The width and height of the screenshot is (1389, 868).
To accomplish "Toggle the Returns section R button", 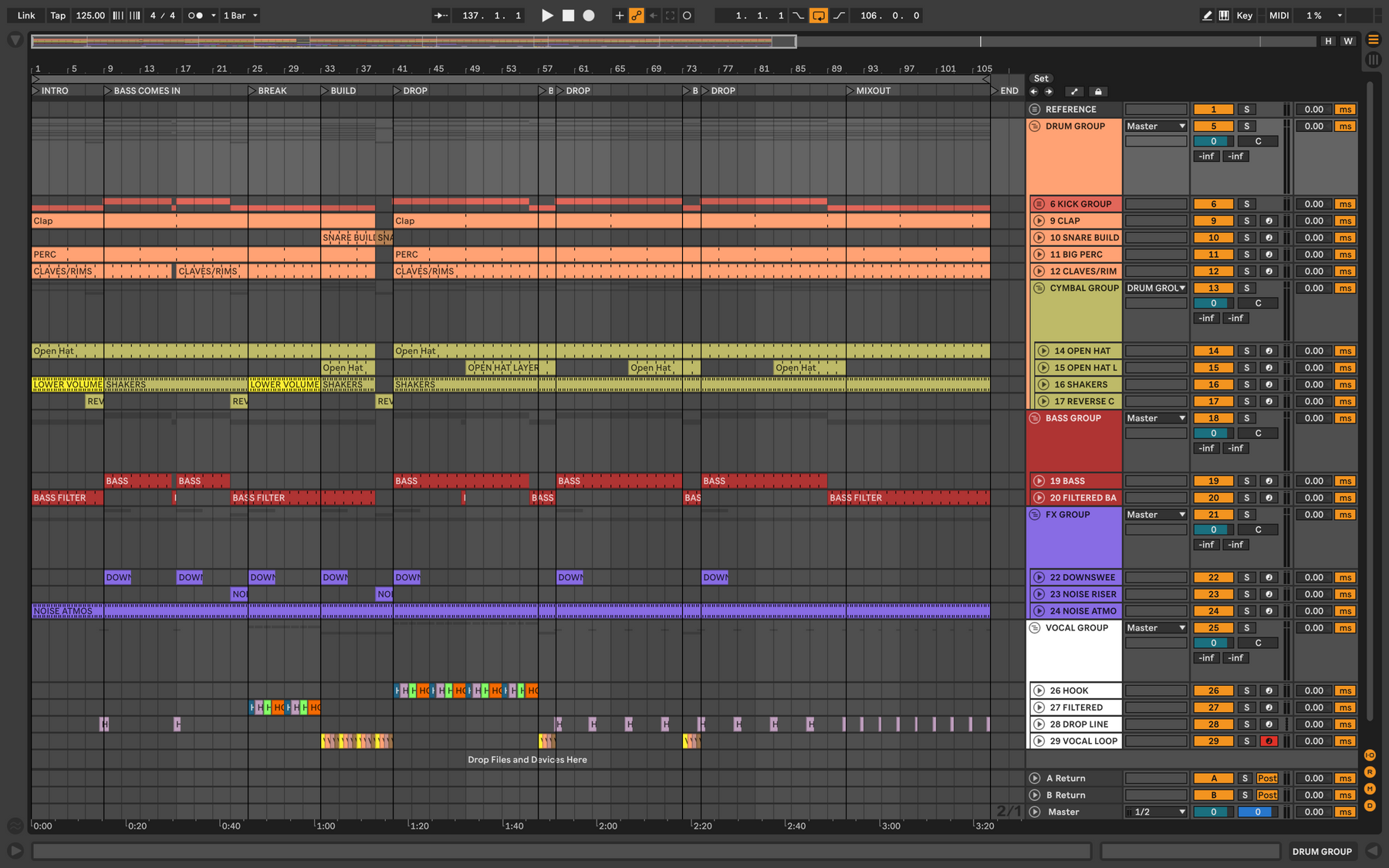I will pos(1370,772).
